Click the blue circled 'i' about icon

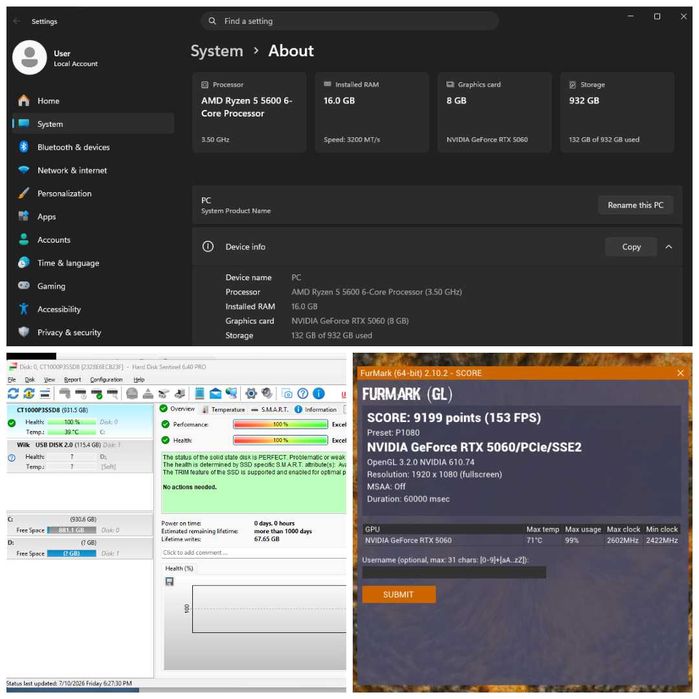318,393
